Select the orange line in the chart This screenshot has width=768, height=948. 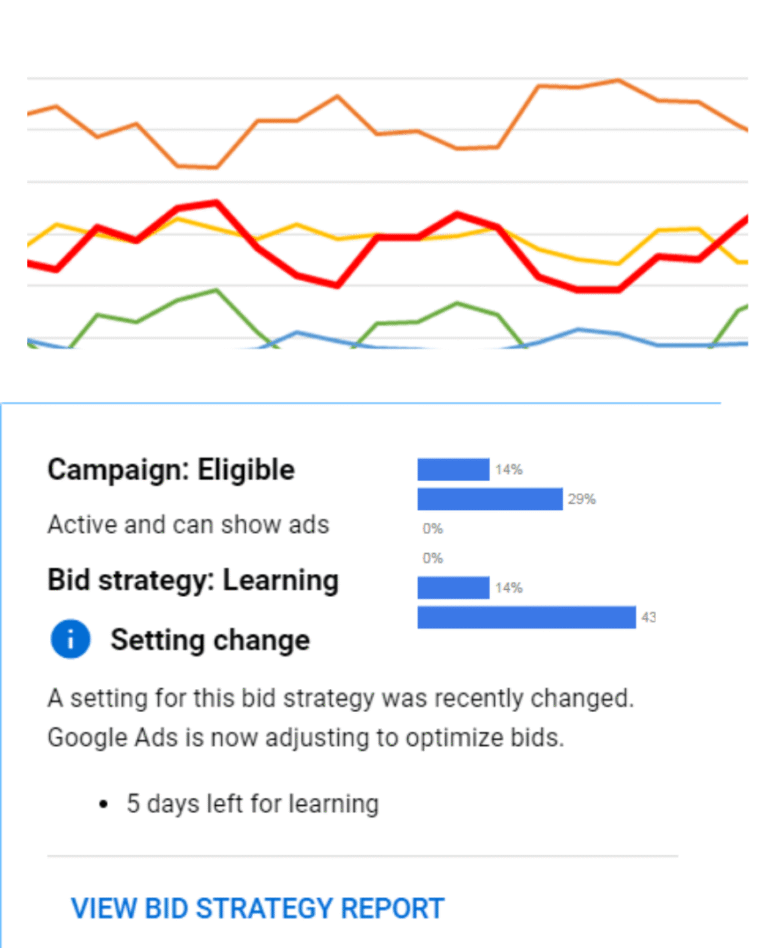pos(540,86)
